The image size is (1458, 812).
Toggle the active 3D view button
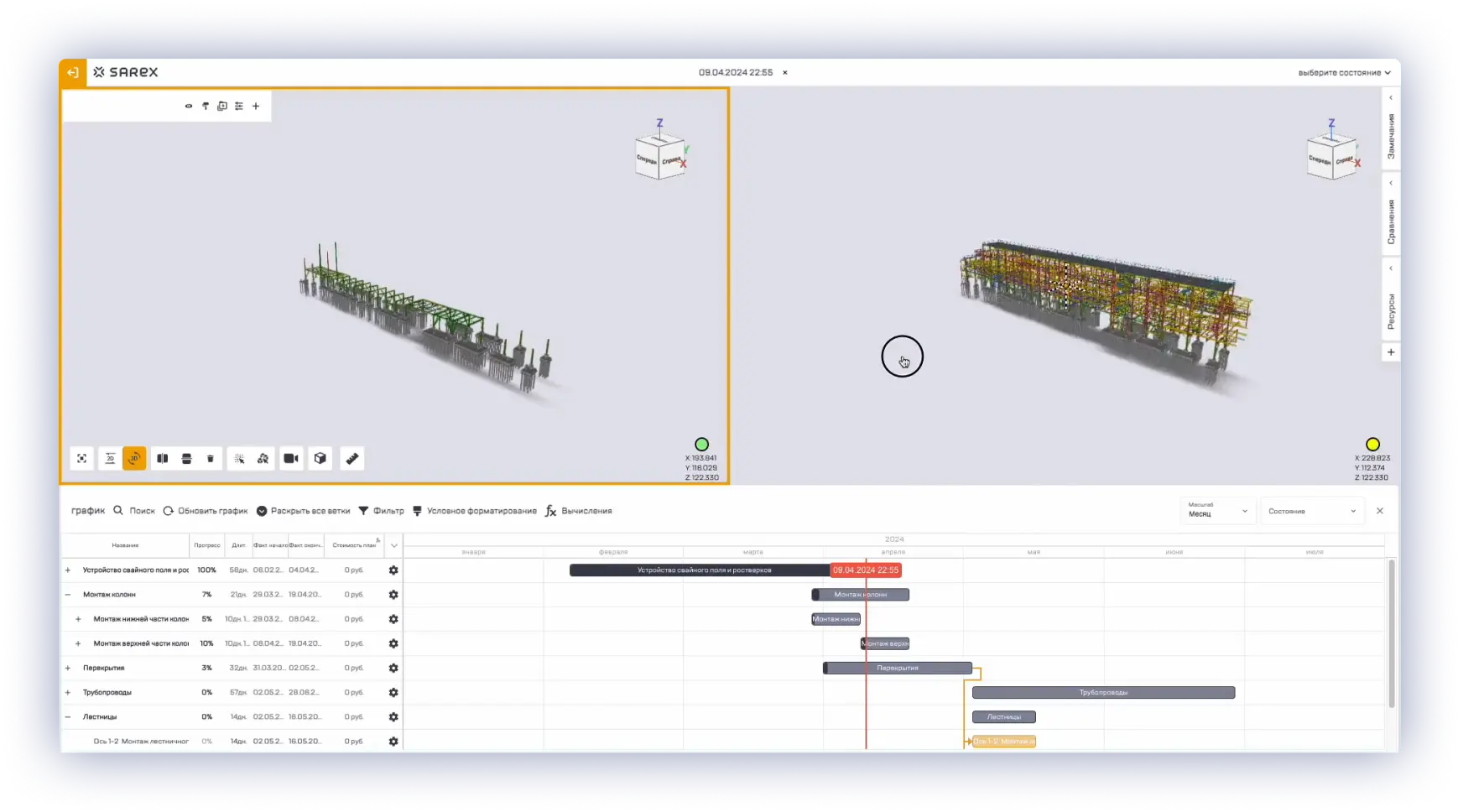(134, 459)
